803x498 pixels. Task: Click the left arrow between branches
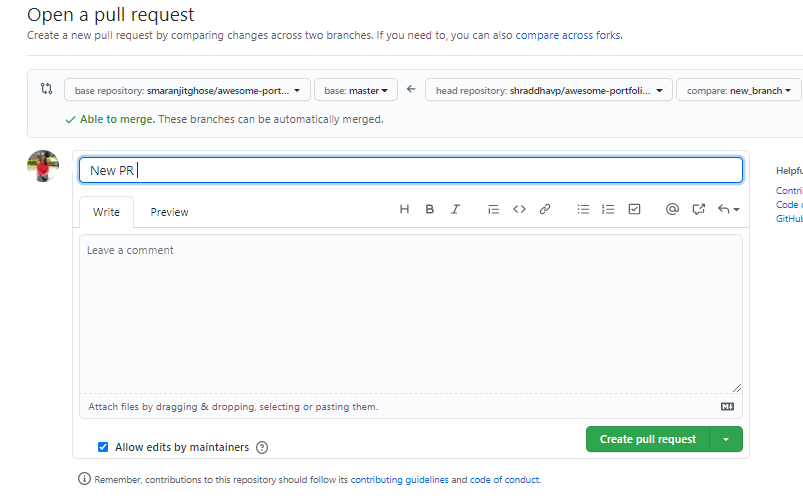(411, 89)
